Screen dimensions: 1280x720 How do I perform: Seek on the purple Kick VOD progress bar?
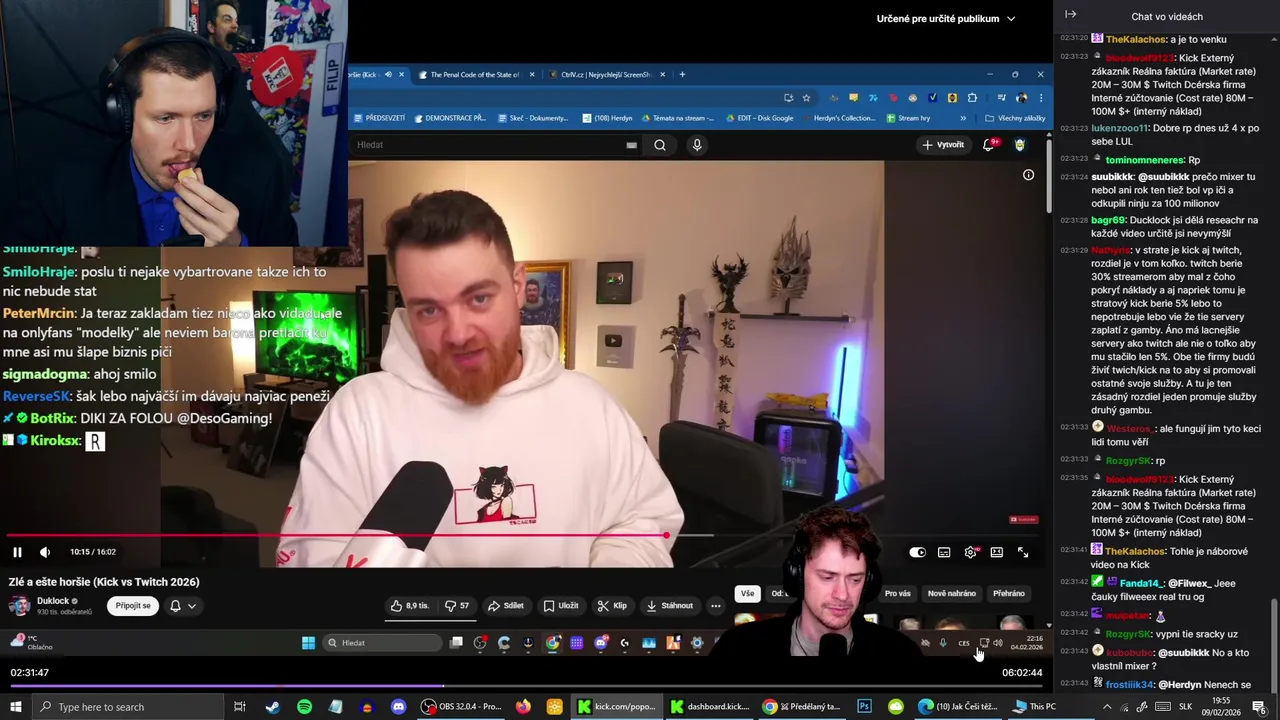point(526,687)
